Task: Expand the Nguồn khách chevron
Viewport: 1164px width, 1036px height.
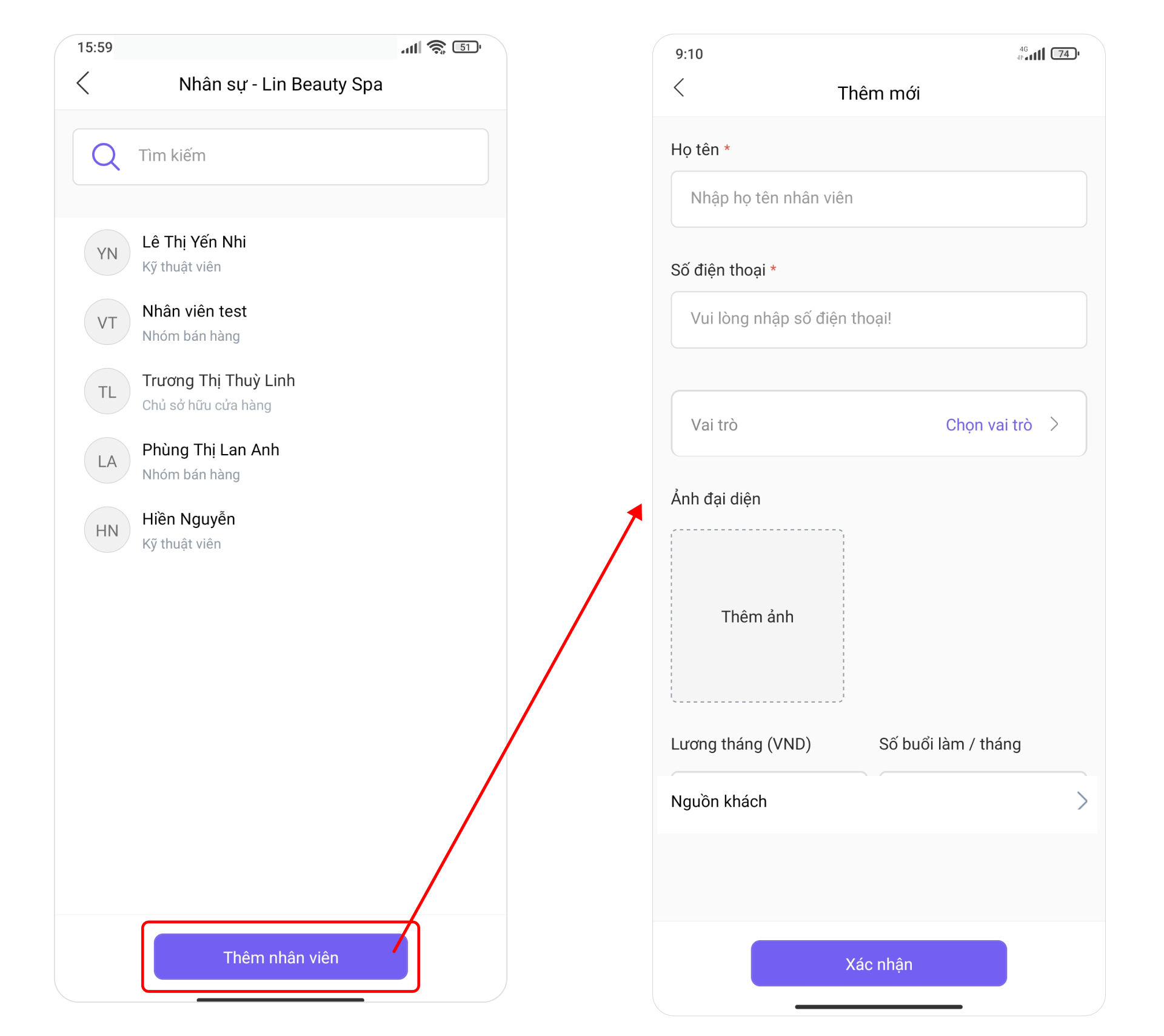Action: pos(1082,801)
